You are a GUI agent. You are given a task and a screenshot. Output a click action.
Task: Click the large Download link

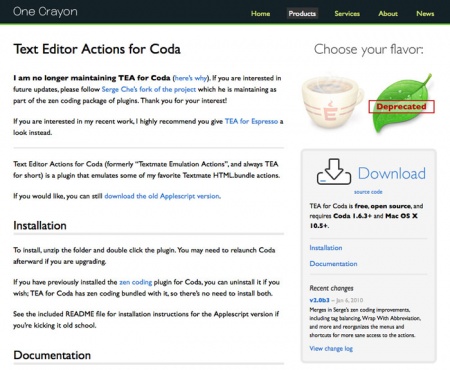tap(391, 174)
